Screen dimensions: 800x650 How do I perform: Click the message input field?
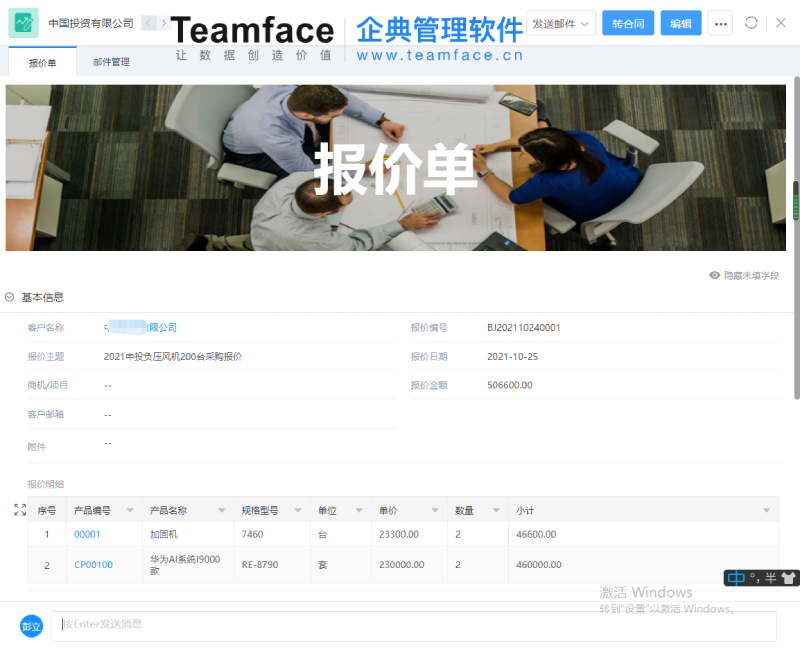[413, 626]
